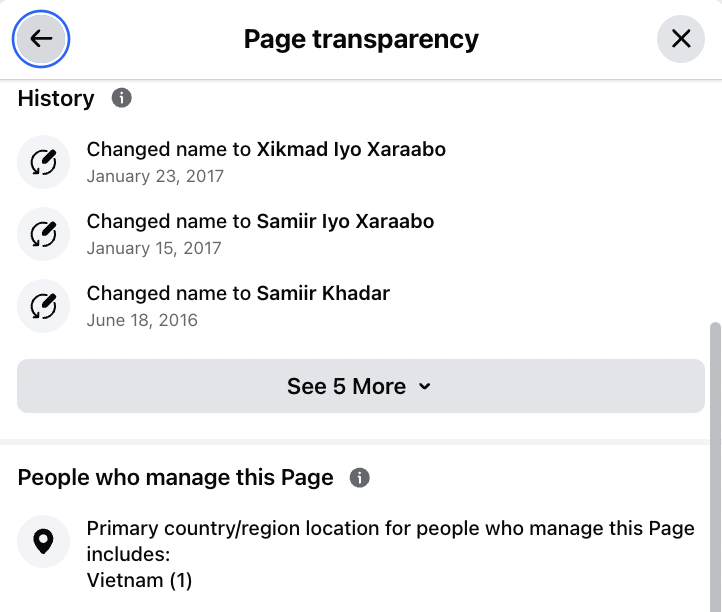This screenshot has width=722, height=612.
Task: Click the History section heading
Action: 56,98
